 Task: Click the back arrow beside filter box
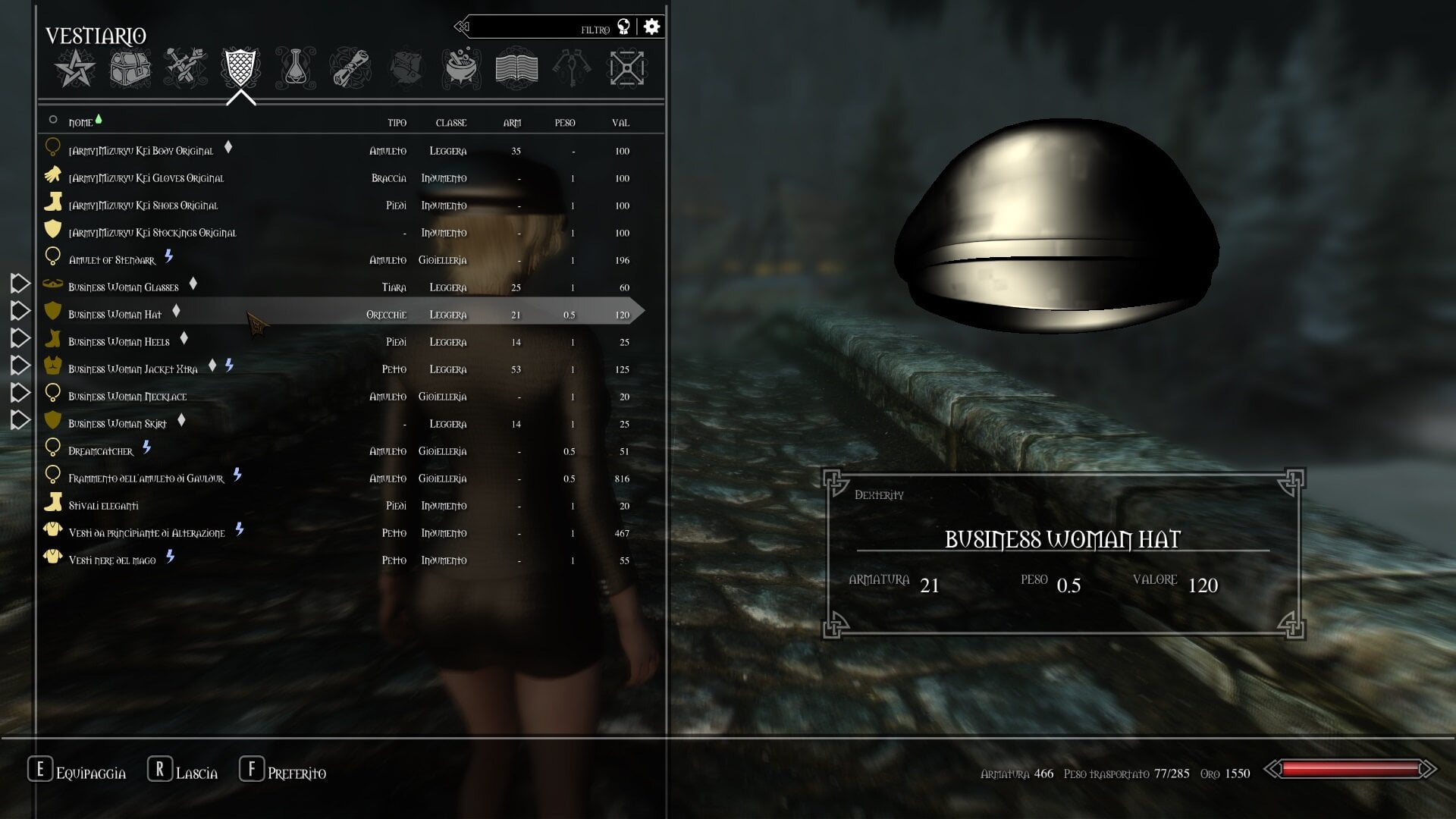461,27
